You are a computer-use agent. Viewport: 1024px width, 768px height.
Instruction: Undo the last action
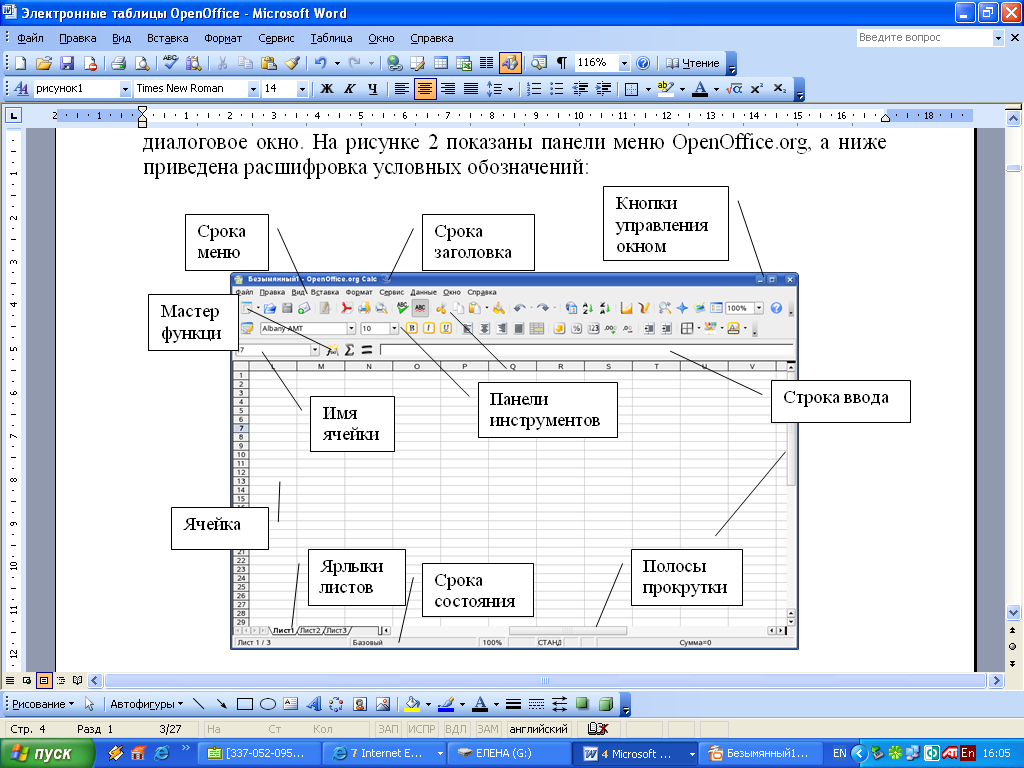point(321,63)
